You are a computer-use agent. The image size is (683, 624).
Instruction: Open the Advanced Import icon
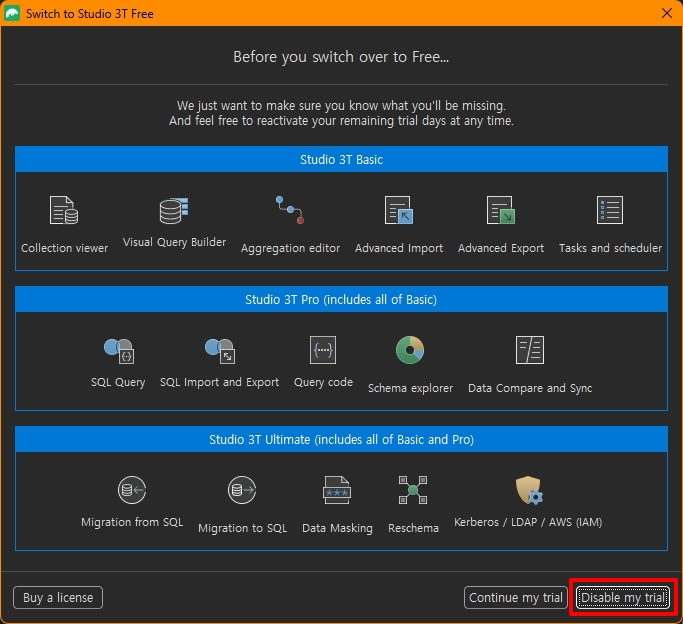pos(399,210)
